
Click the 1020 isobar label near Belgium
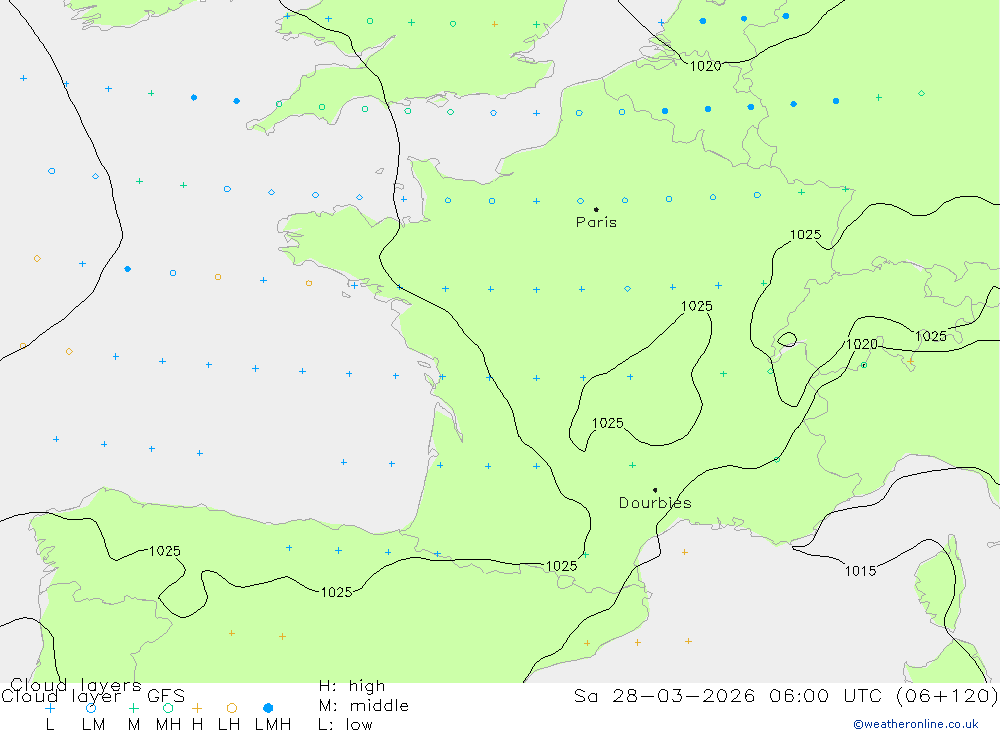click(705, 66)
